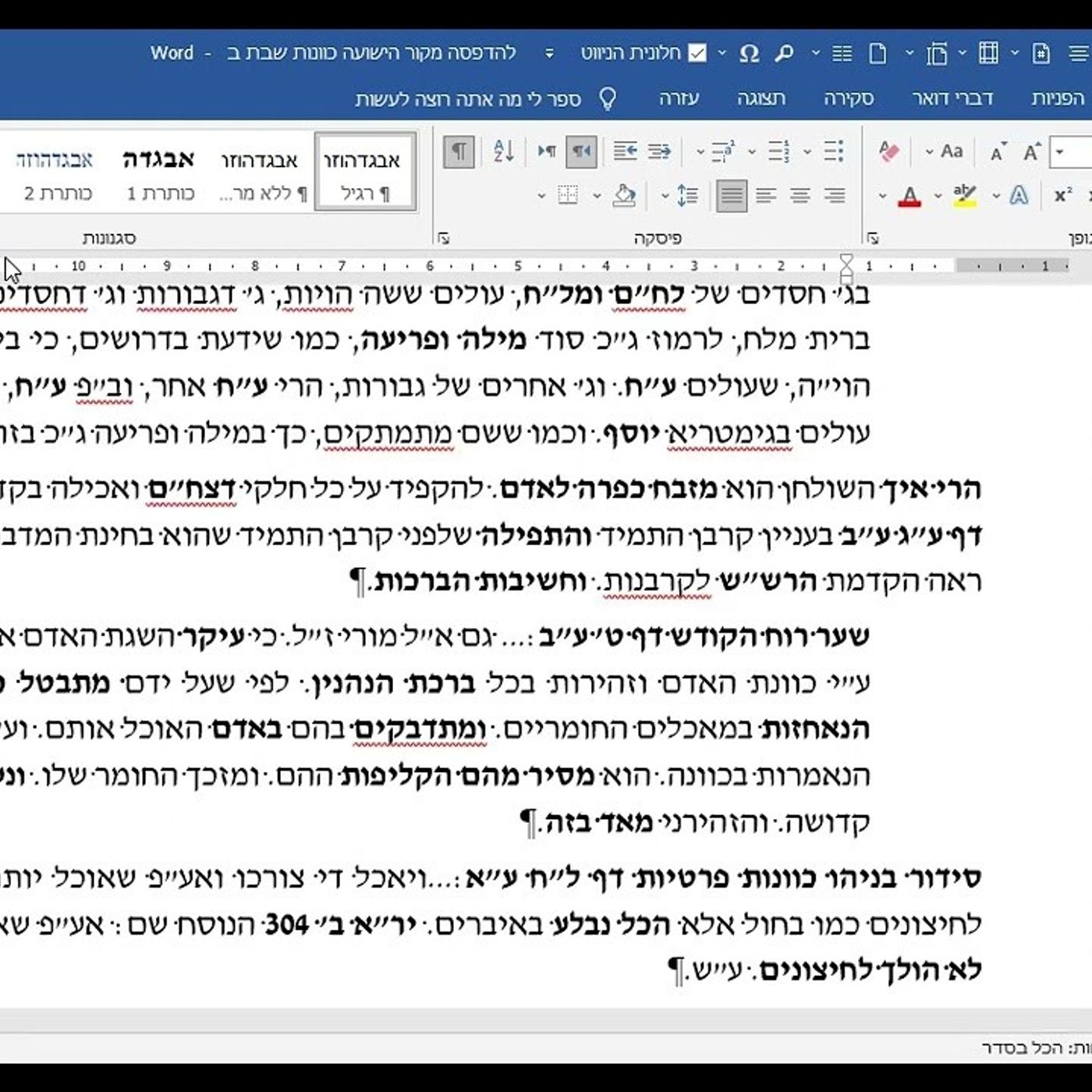Apply the yellow text highlight color
Image resolution: width=1092 pixels, height=1092 pixels.
965,195
